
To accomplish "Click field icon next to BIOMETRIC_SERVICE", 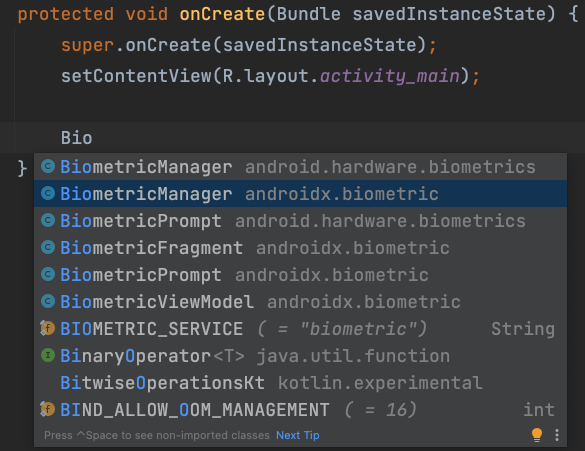I will (x=47, y=328).
